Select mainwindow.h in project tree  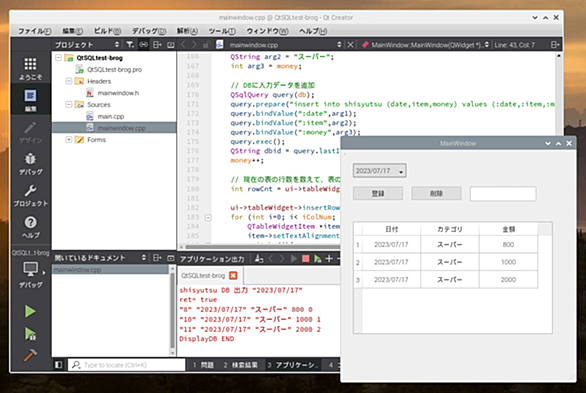coord(118,93)
